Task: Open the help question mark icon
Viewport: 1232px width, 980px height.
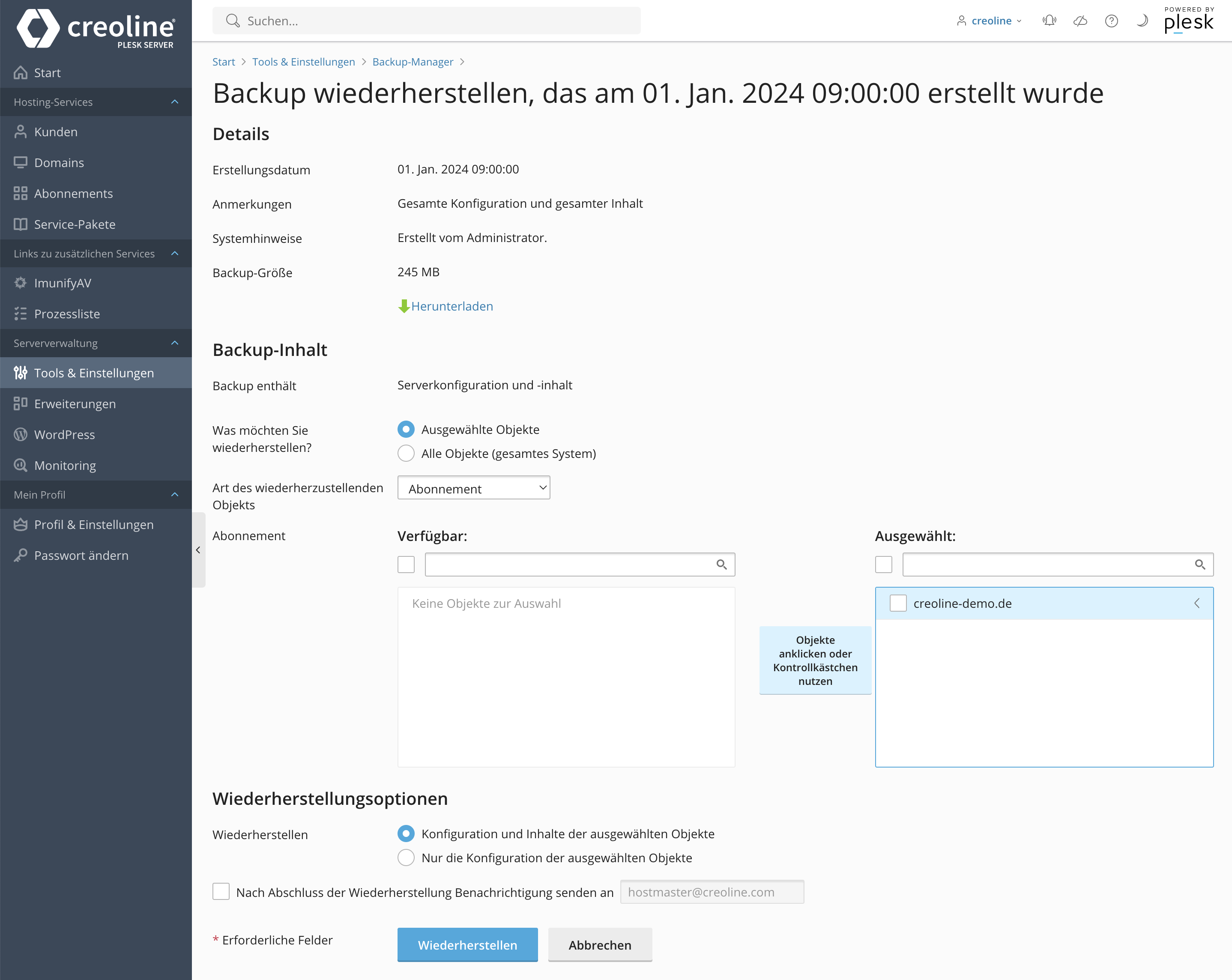Action: (1111, 21)
